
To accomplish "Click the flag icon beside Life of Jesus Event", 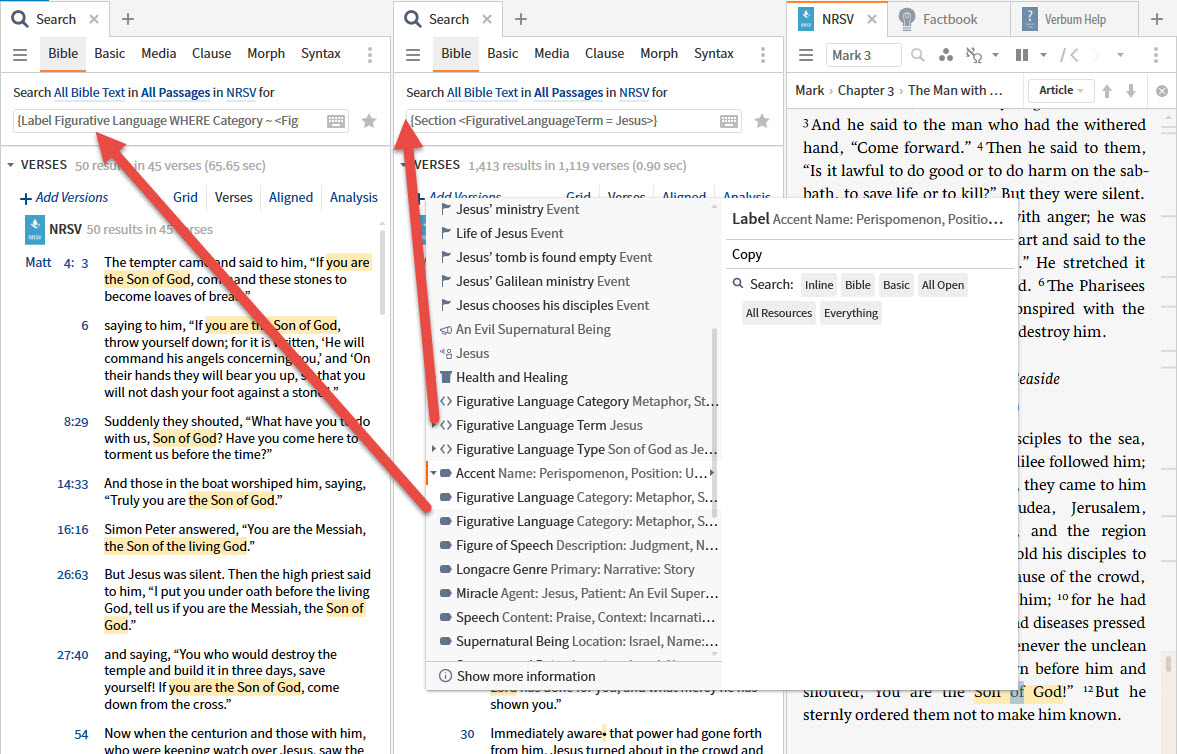I will [446, 234].
